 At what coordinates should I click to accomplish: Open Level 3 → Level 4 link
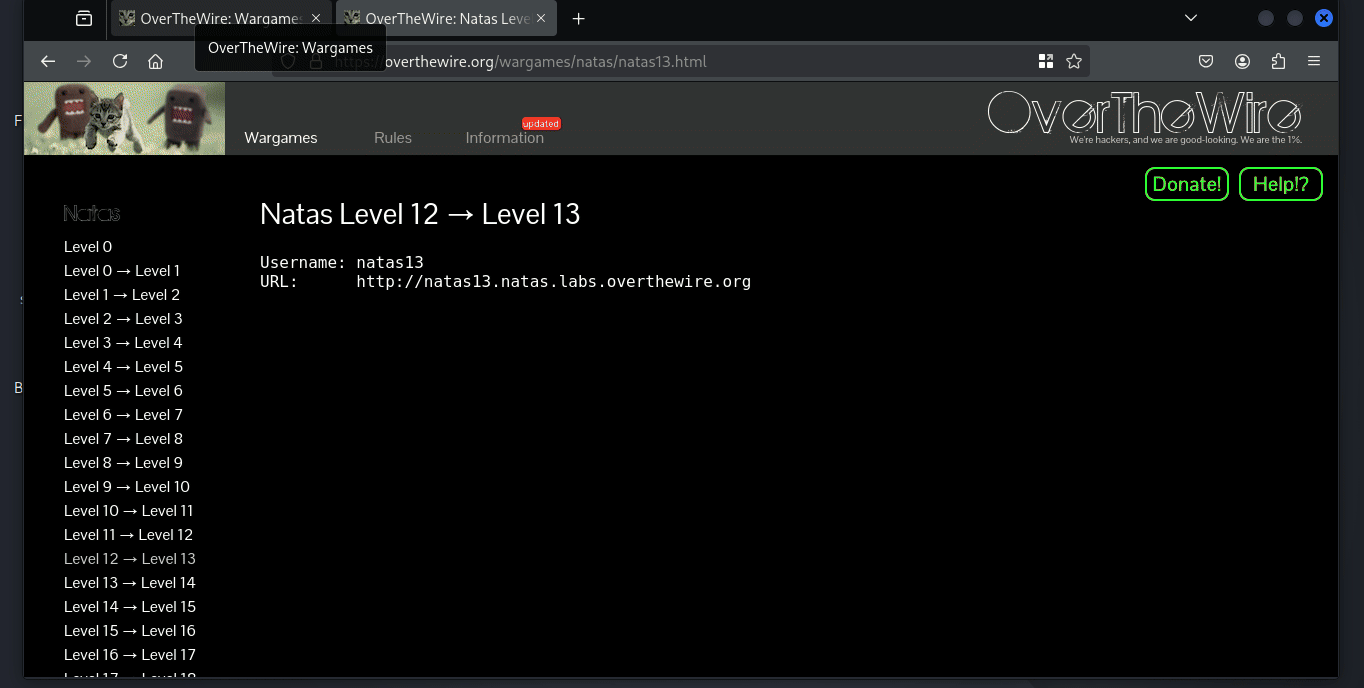click(123, 343)
